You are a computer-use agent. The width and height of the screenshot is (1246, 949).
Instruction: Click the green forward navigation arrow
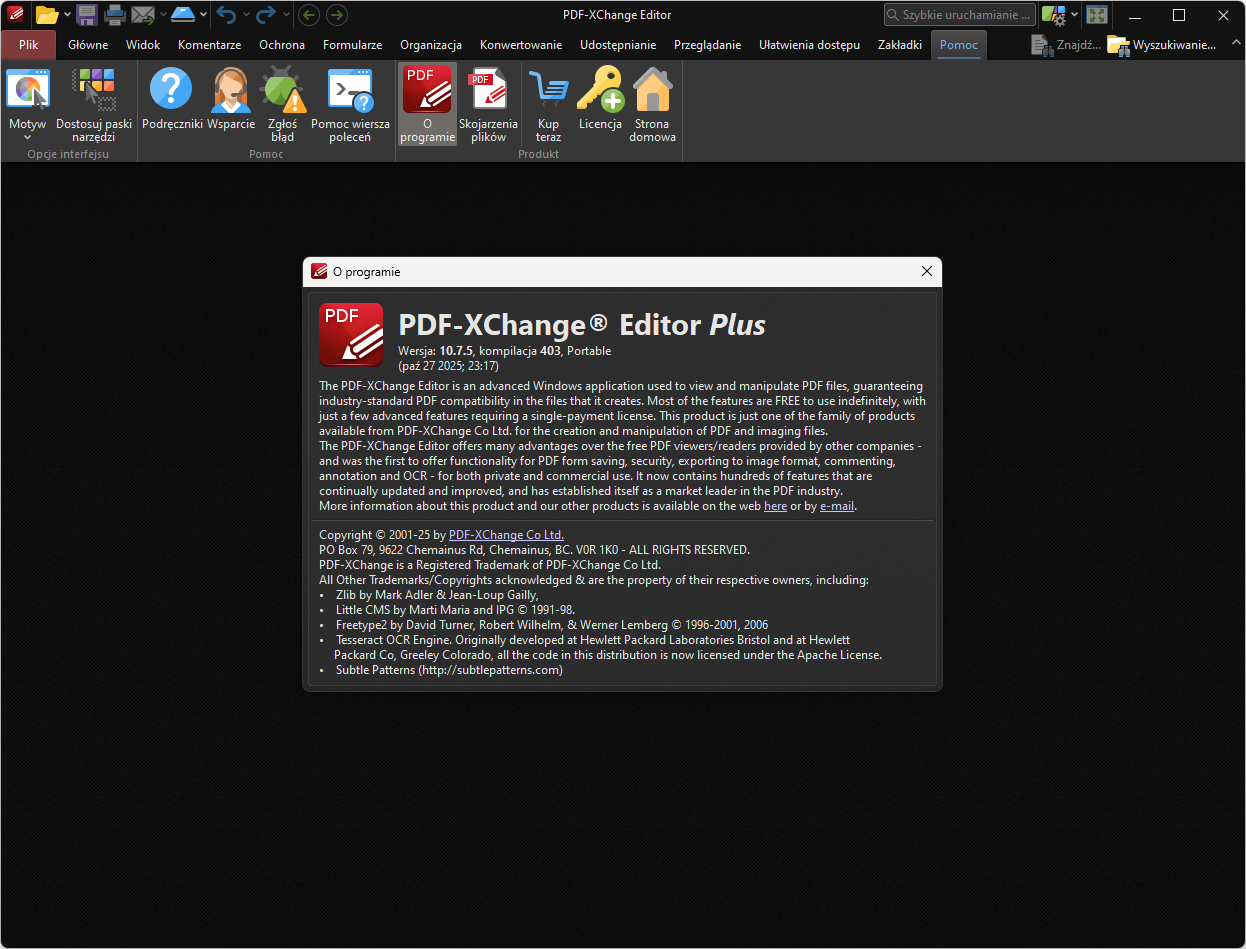click(337, 15)
